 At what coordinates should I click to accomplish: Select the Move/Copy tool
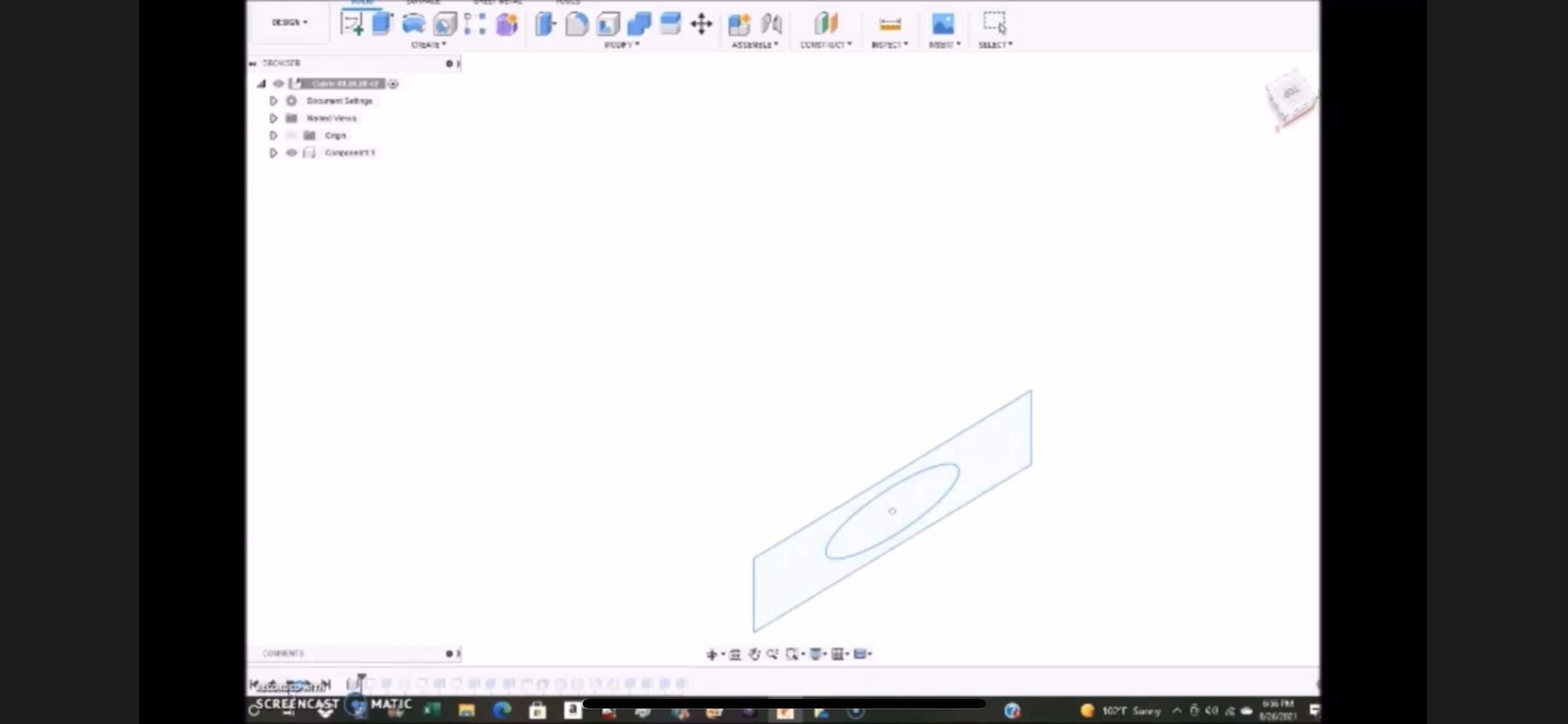[701, 24]
